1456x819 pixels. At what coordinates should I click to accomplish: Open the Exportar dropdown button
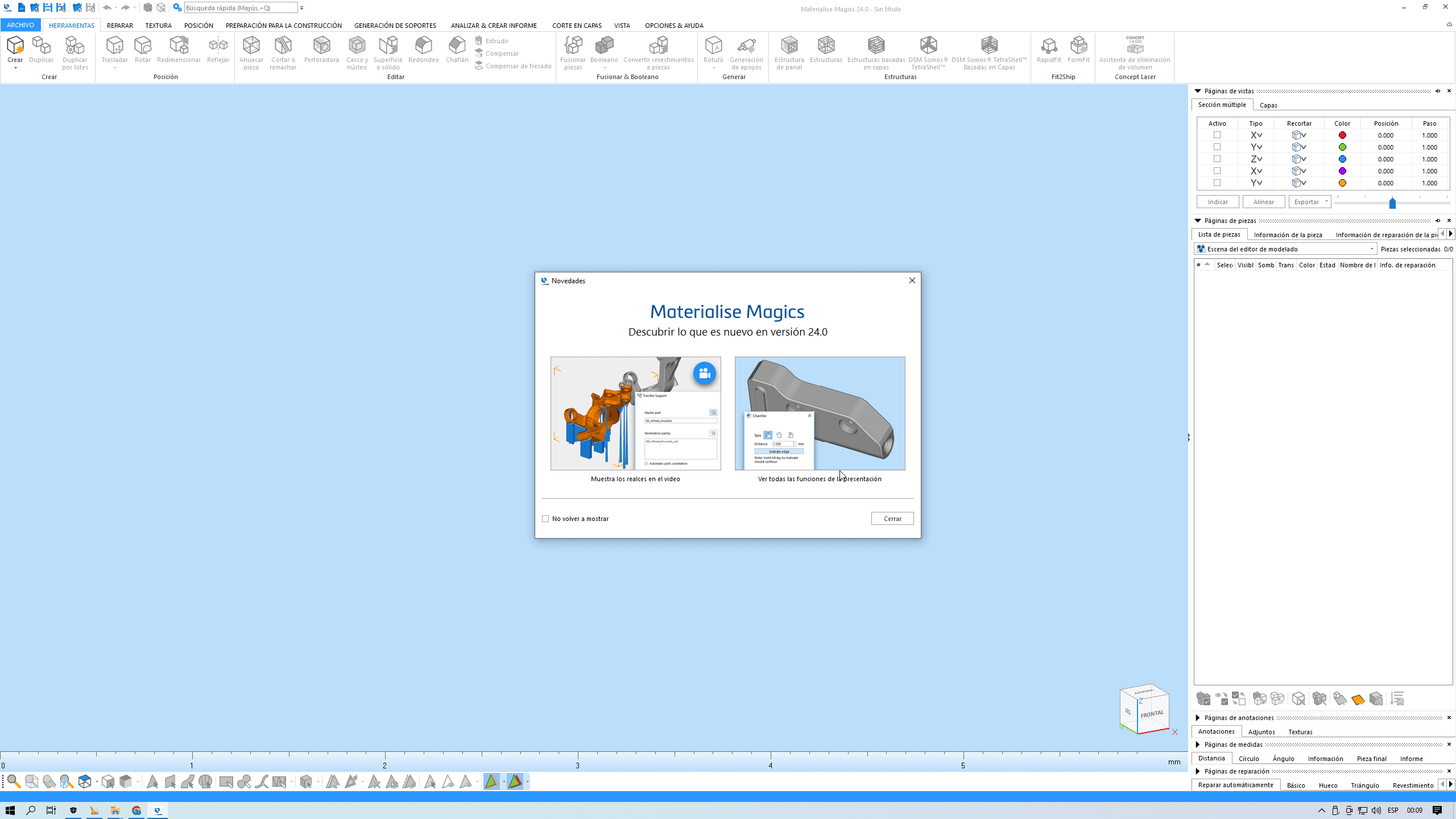click(x=1326, y=202)
